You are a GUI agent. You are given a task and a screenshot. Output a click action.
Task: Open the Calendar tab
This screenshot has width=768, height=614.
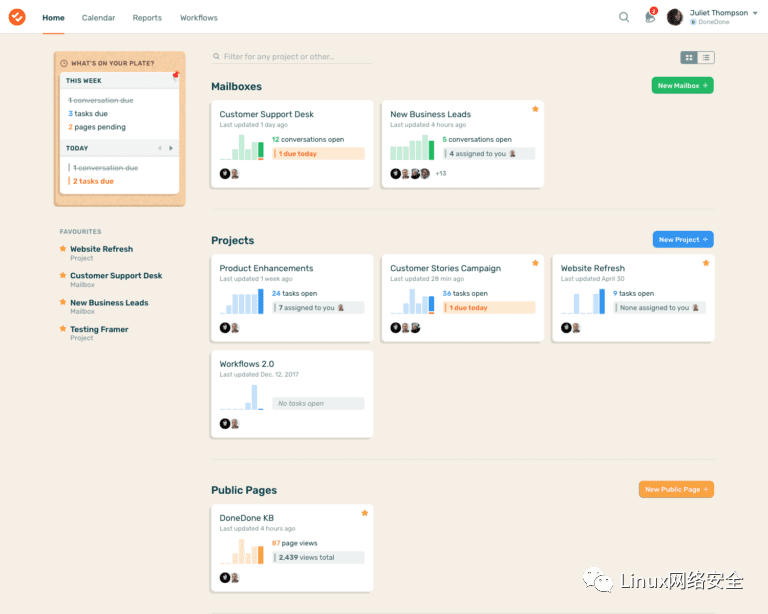[98, 18]
